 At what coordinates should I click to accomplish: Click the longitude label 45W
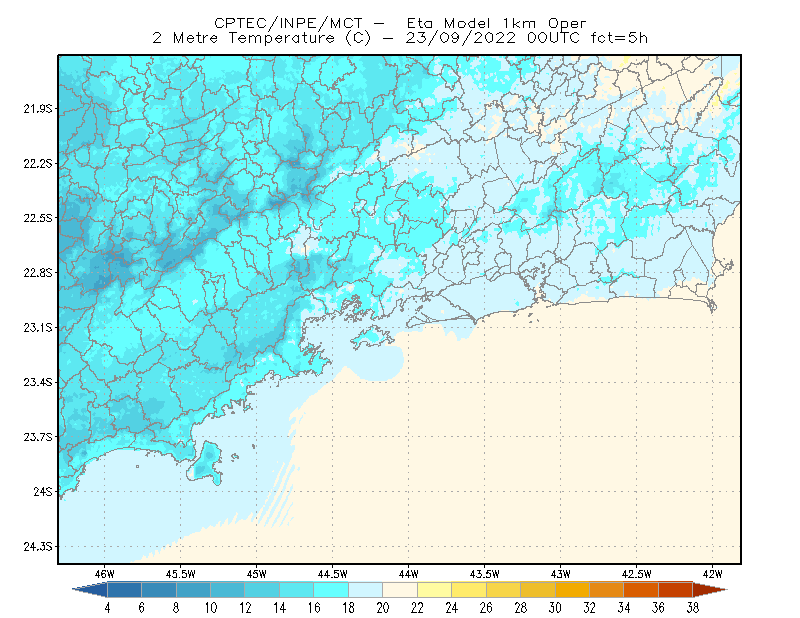(256, 574)
